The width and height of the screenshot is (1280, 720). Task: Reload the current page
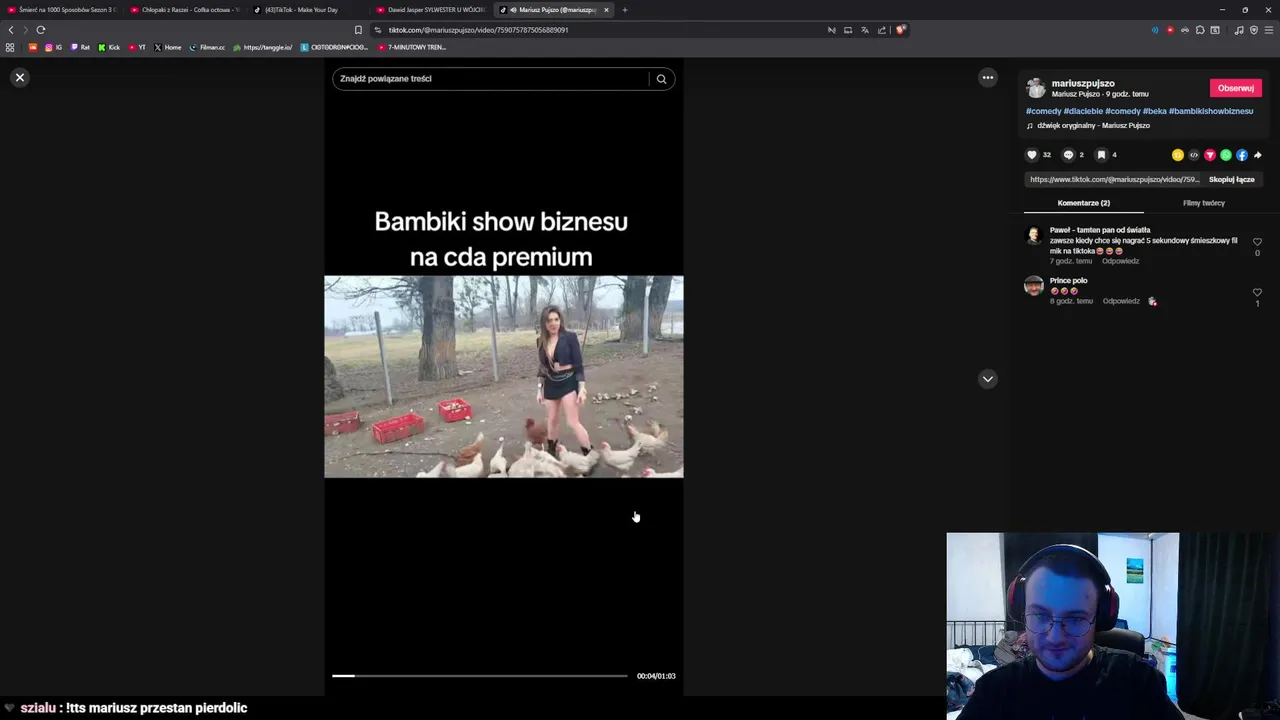[x=41, y=30]
